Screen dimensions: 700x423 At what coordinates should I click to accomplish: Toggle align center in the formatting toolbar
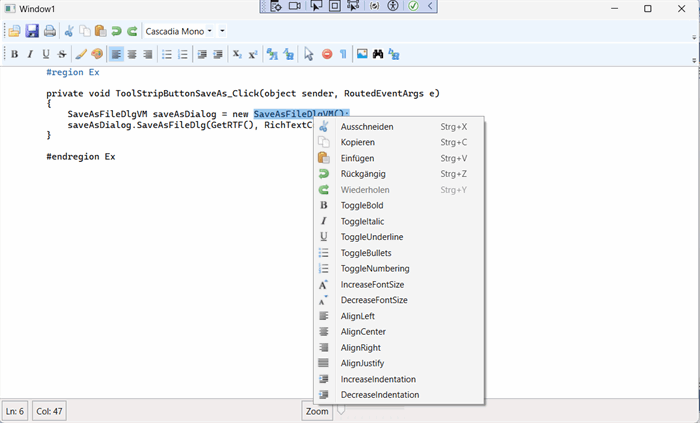132,54
